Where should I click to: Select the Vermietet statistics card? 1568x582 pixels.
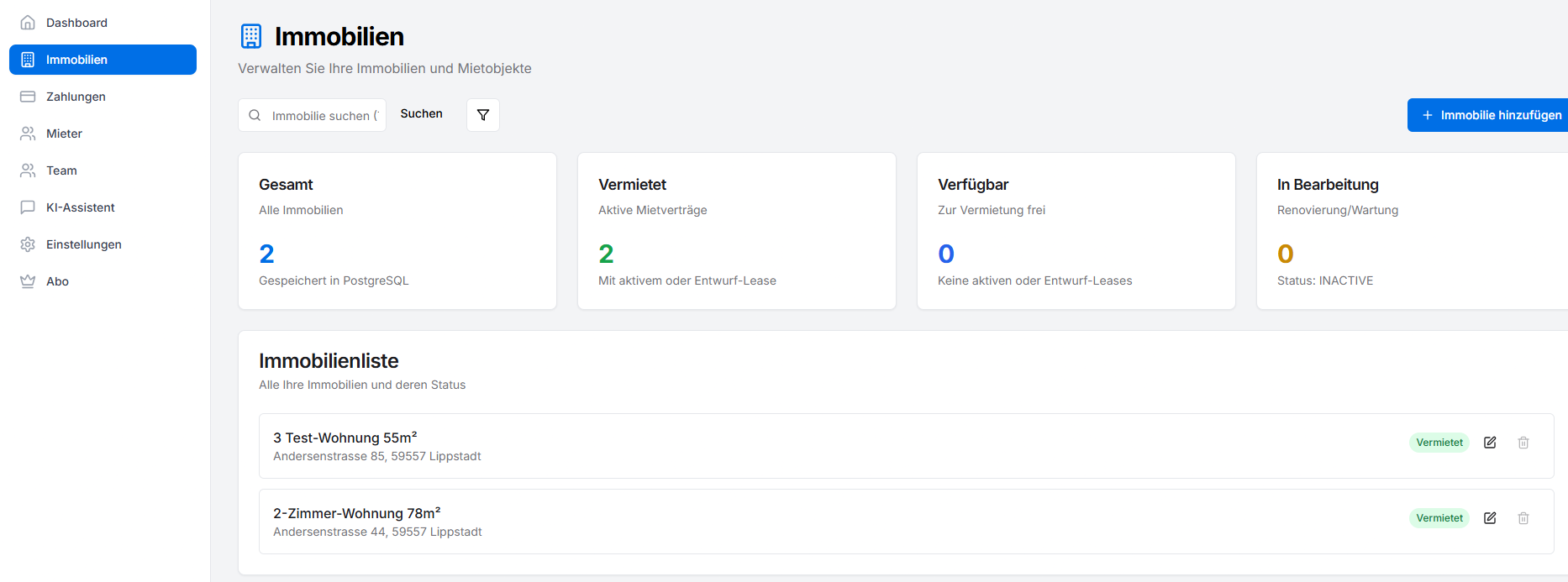click(x=737, y=231)
